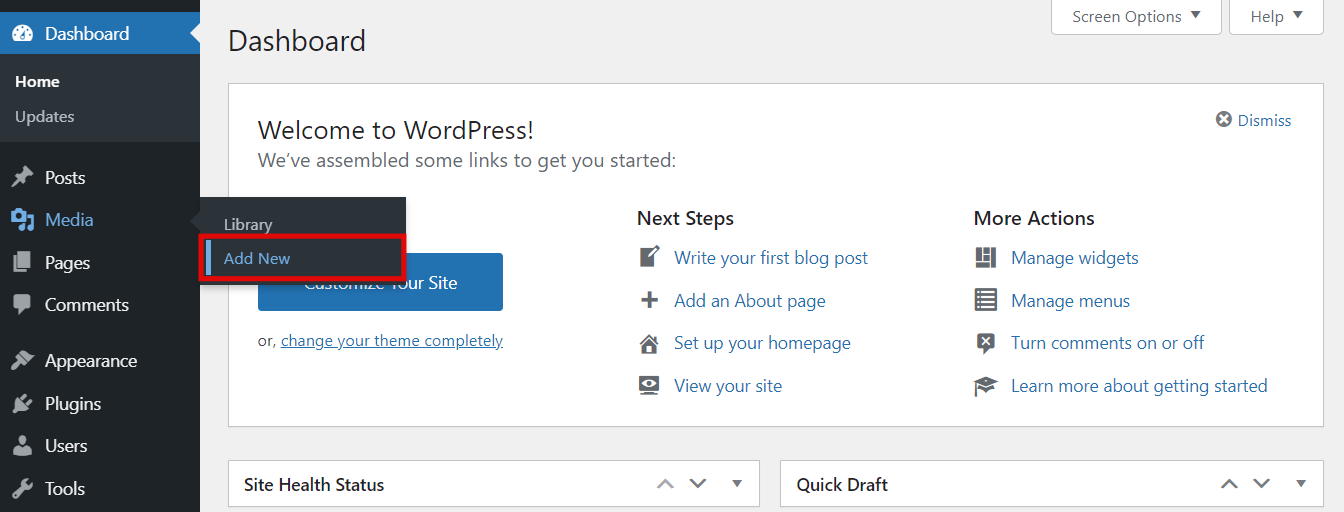Follow the 'change your theme completely' link
This screenshot has height=512, width=1344.
coord(391,341)
